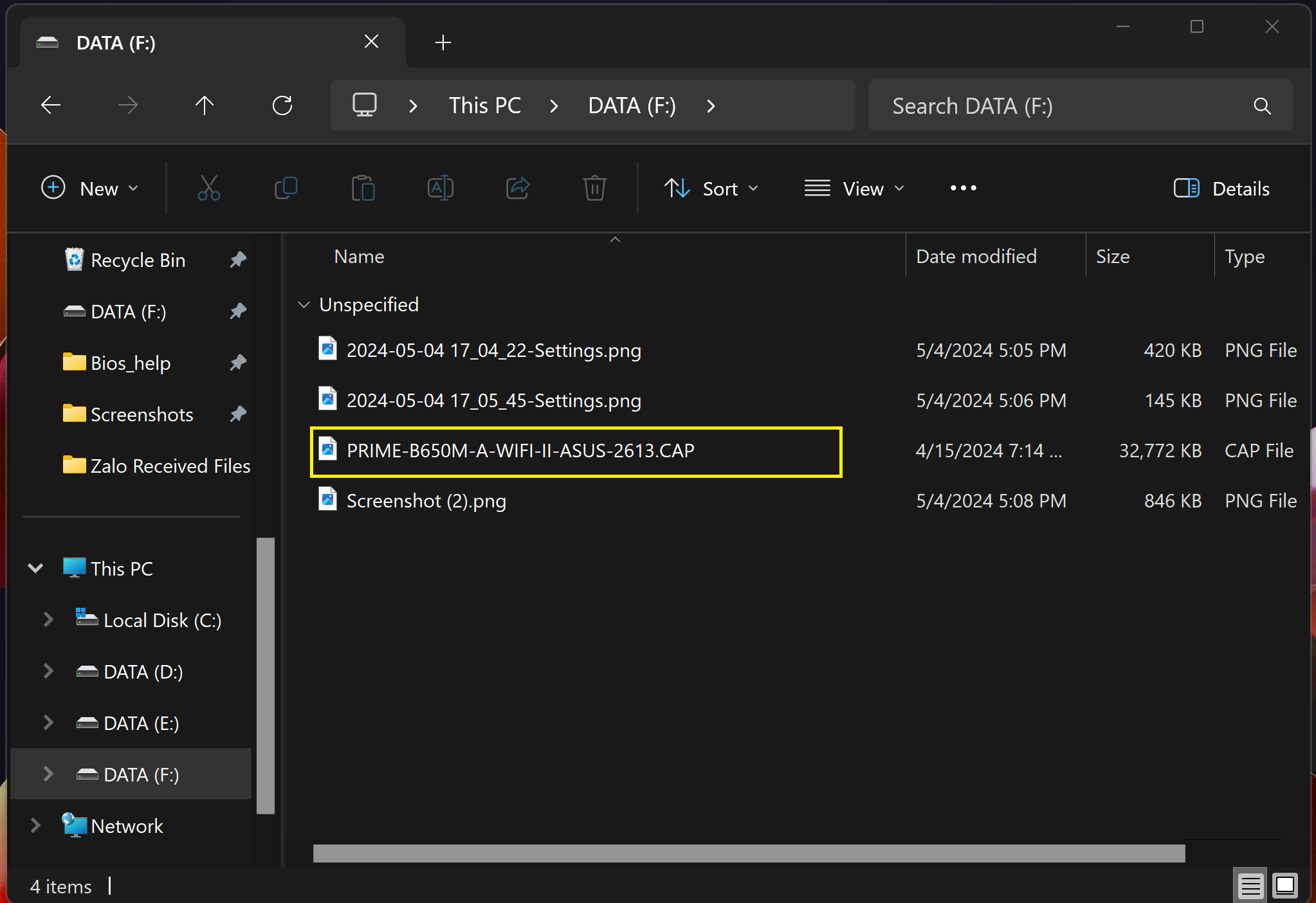Expand Local Disk (C:) tree node
Screen dimensions: 1316x903
click(48, 620)
